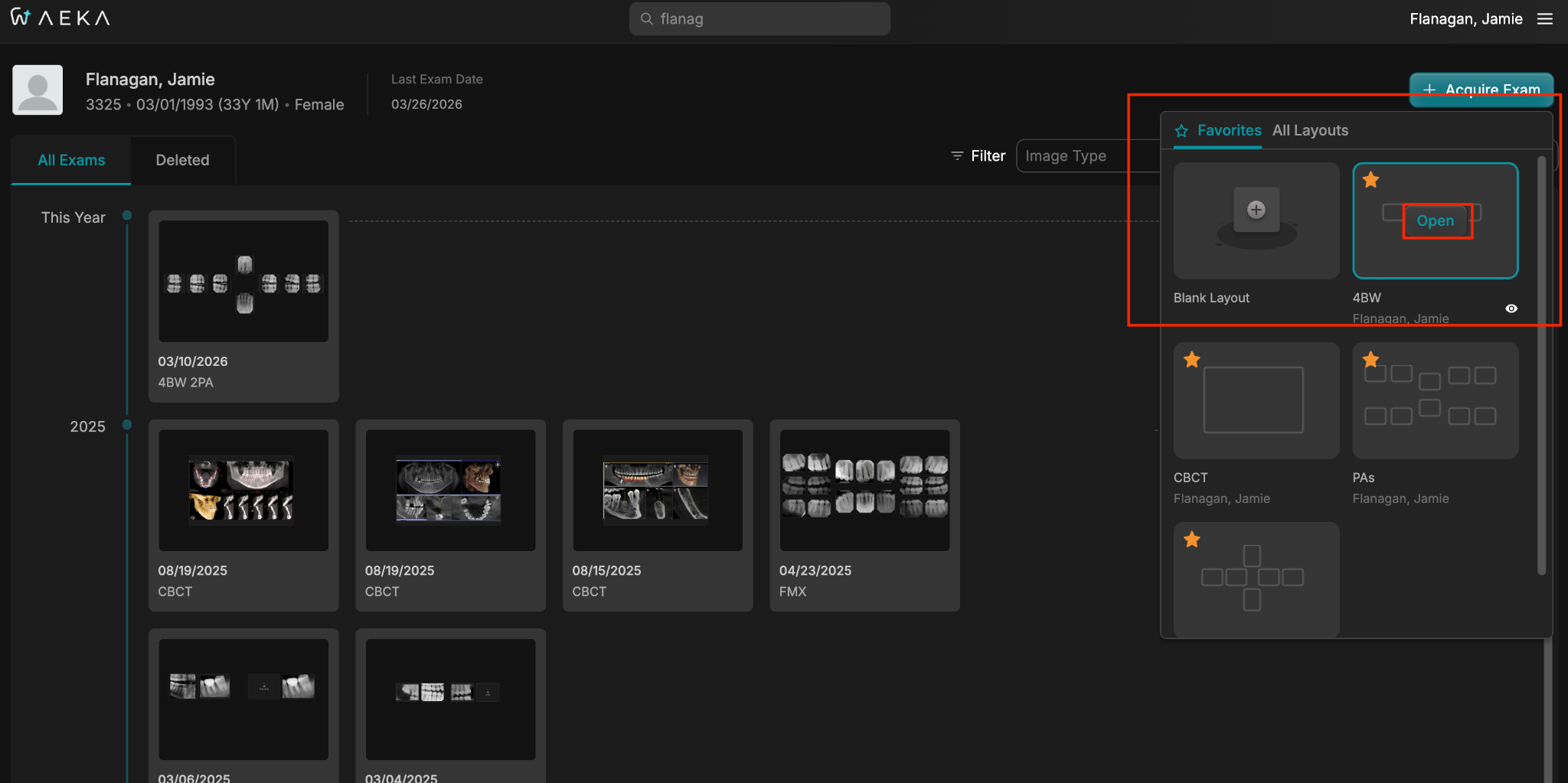Toggle star on the cross-shaped layout
1568x783 pixels.
click(1192, 540)
